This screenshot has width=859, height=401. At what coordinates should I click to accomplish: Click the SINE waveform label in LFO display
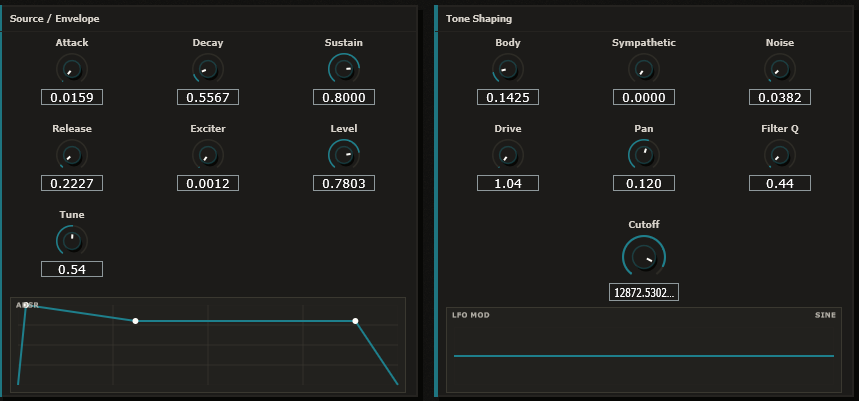pyautogui.click(x=825, y=315)
